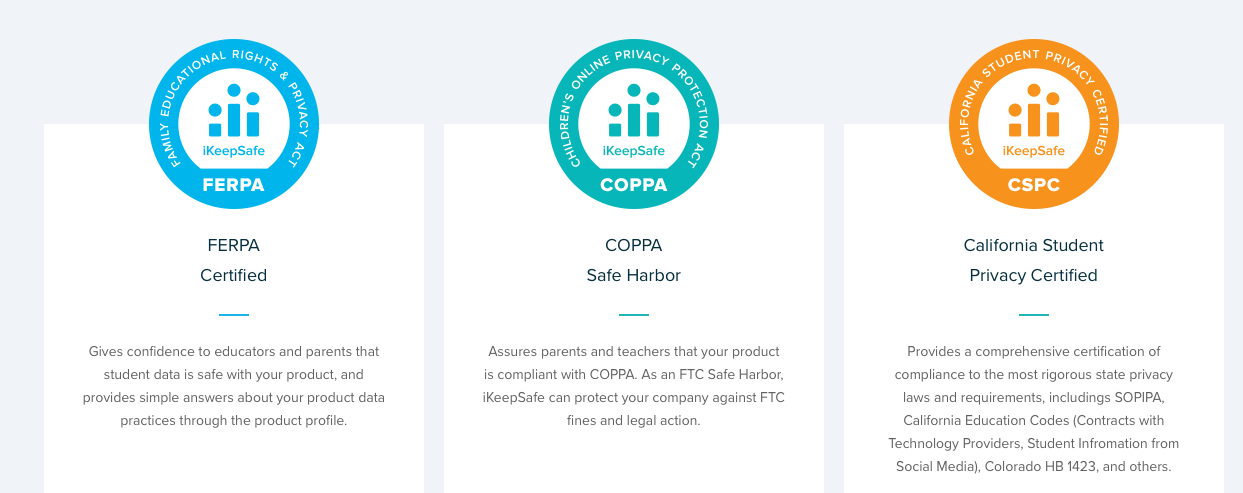Open the "FERPA Certified" heading
Screen dimensions: 1243x493
(234, 260)
